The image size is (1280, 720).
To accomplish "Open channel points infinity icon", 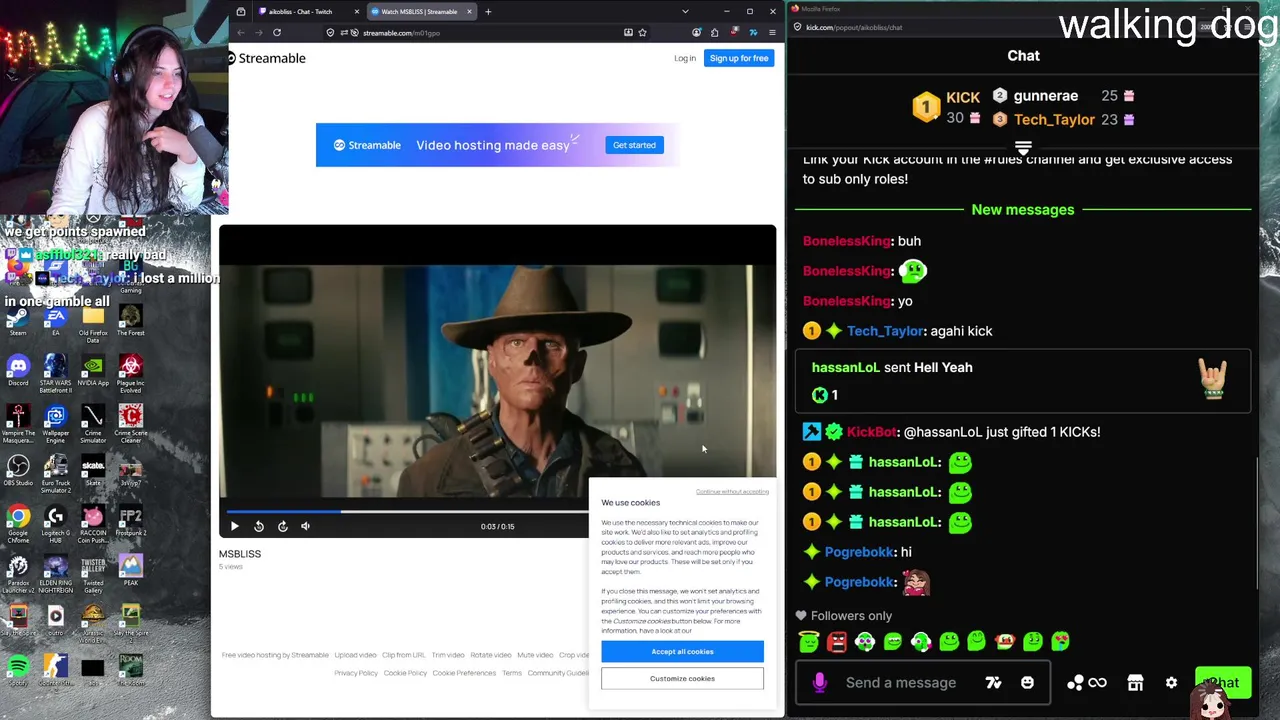I will [x=1087, y=683].
